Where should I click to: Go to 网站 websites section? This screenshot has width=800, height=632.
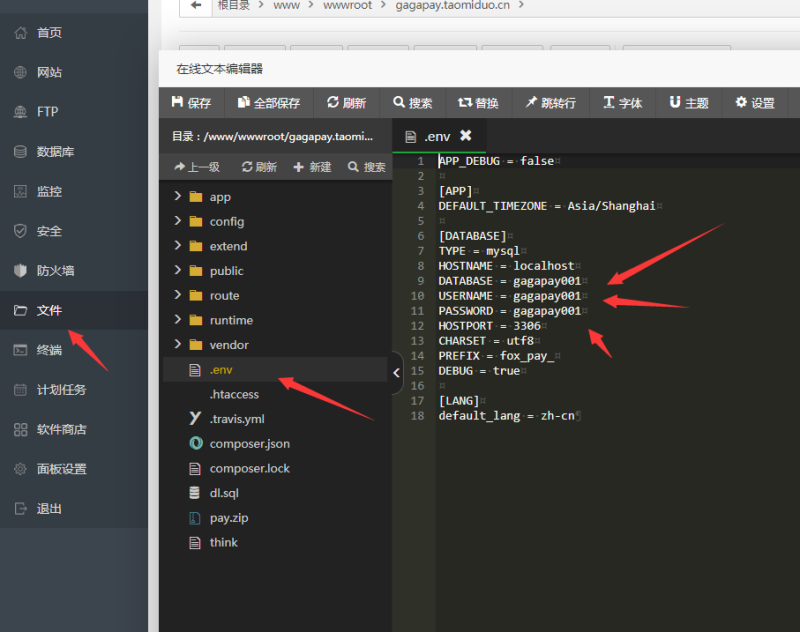[49, 72]
